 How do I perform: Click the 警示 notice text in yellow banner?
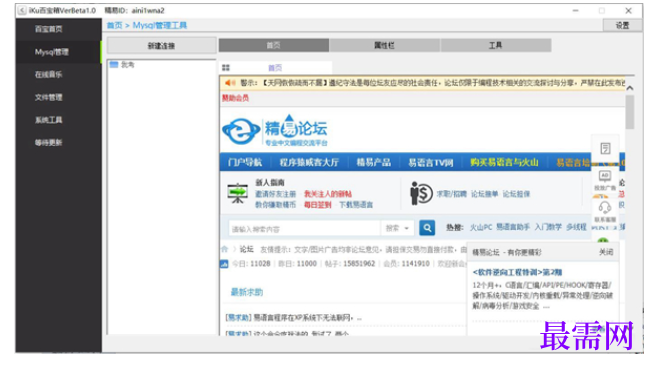[432, 83]
